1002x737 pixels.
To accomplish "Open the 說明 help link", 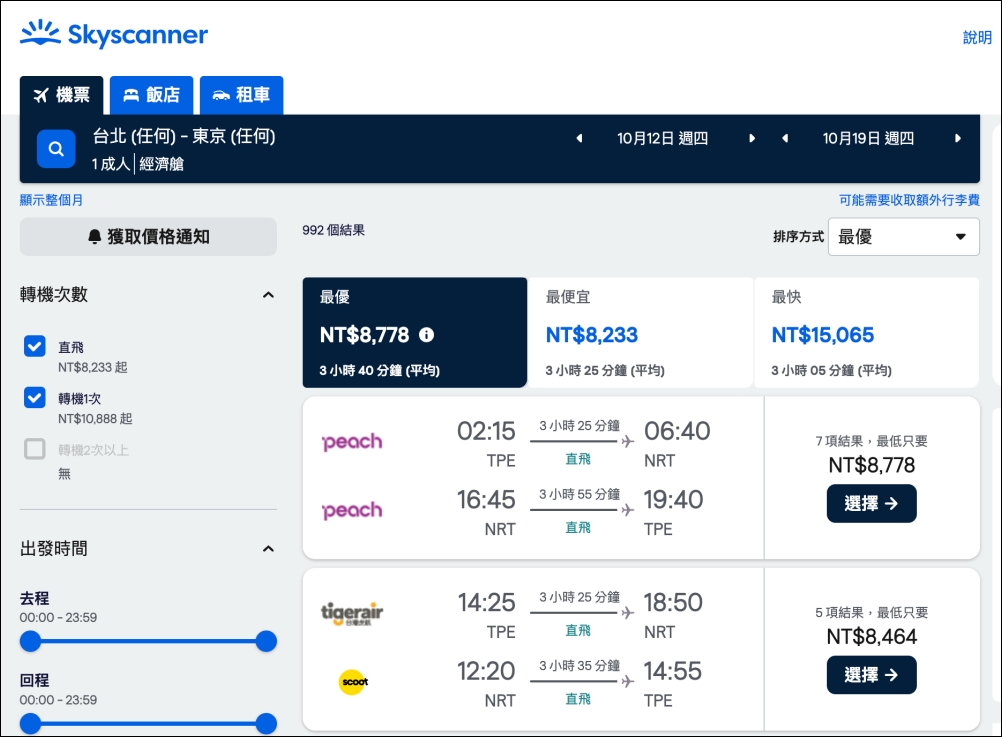I will click(x=977, y=37).
